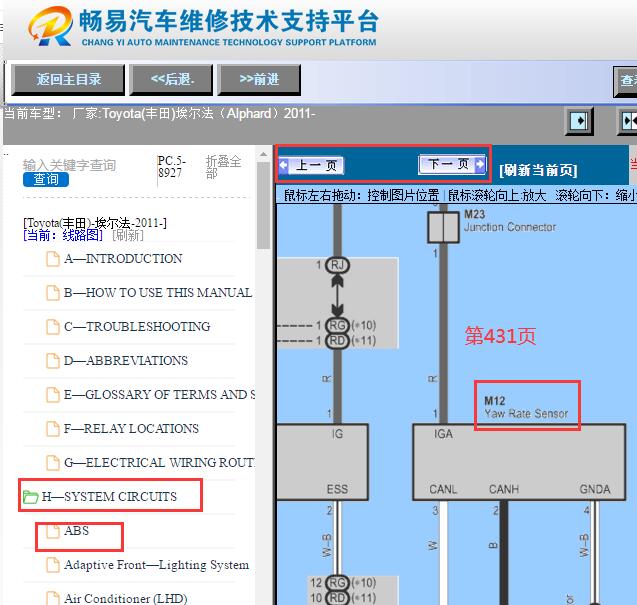Click the [Toyota(丰田)-埃尔法-2011-] header text

pos(95,223)
